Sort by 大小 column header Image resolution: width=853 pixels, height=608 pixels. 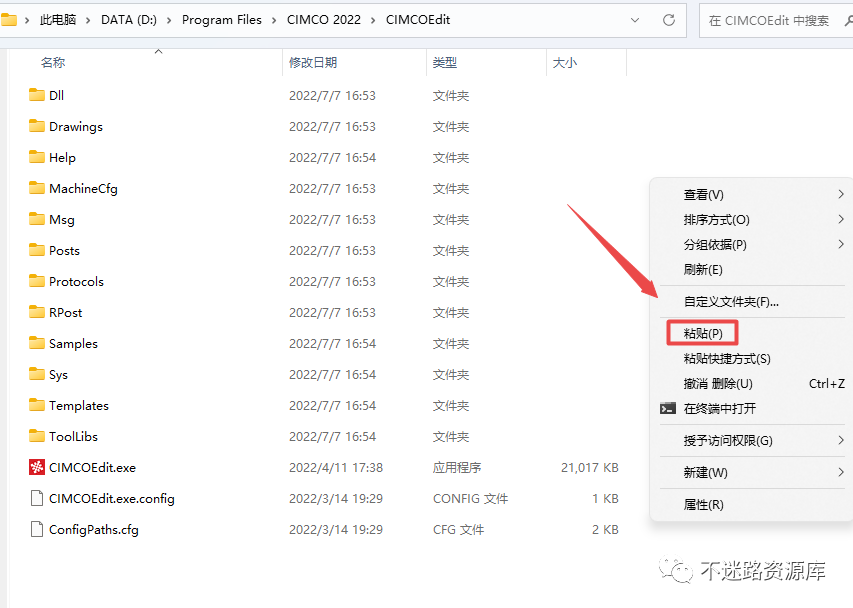(x=565, y=63)
